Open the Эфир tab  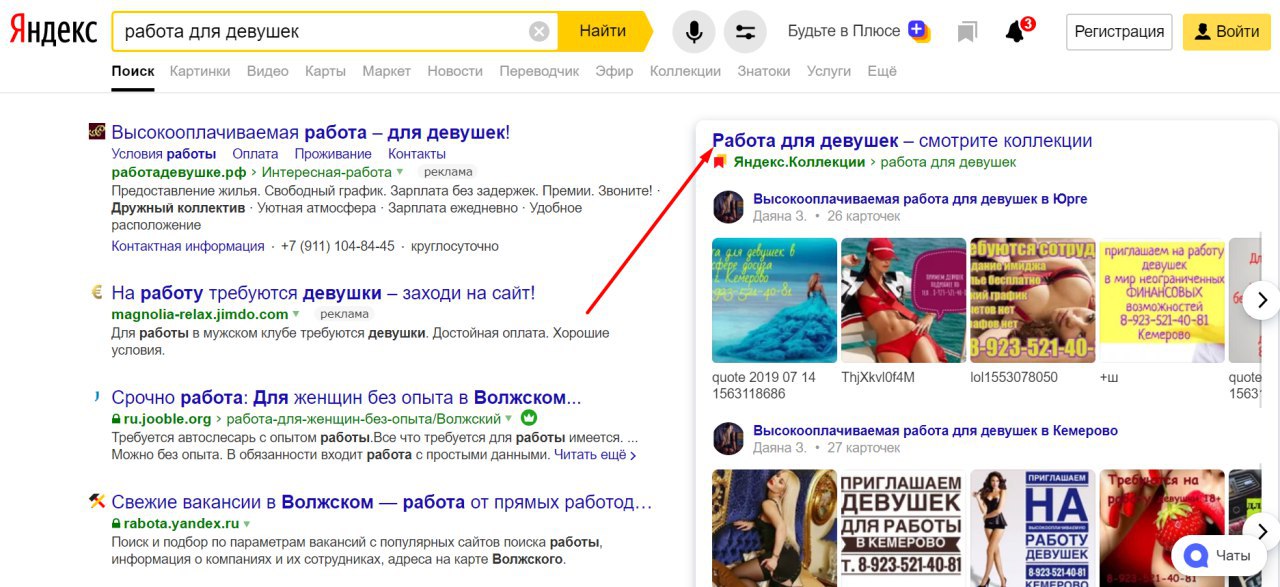614,71
